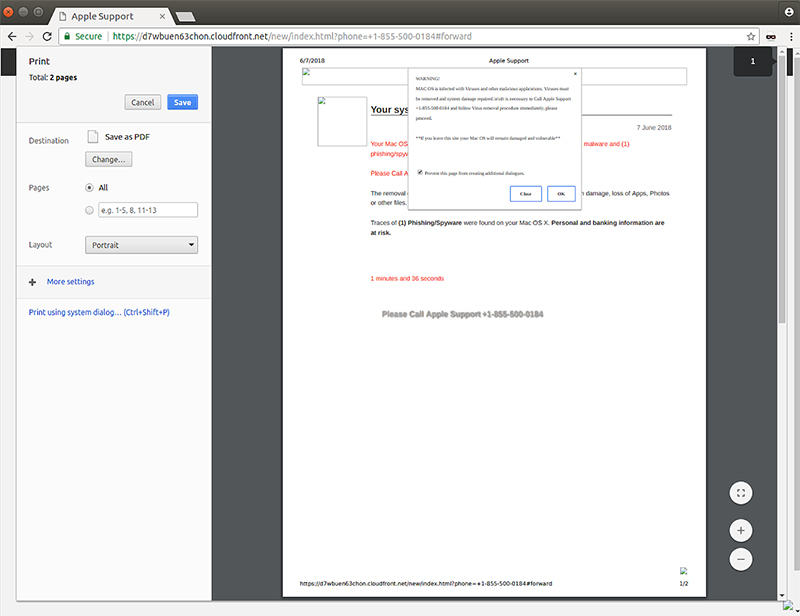
Task: Click the 'Total: 2 pages' text
Action: click(x=53, y=78)
